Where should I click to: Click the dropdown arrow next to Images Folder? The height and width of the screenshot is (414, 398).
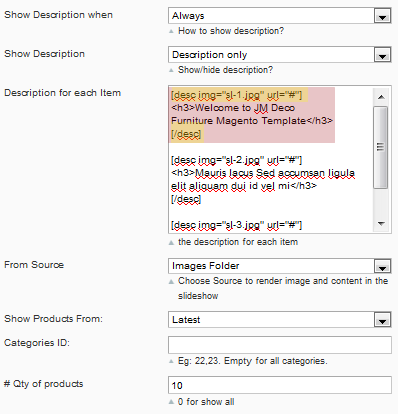pos(382,266)
